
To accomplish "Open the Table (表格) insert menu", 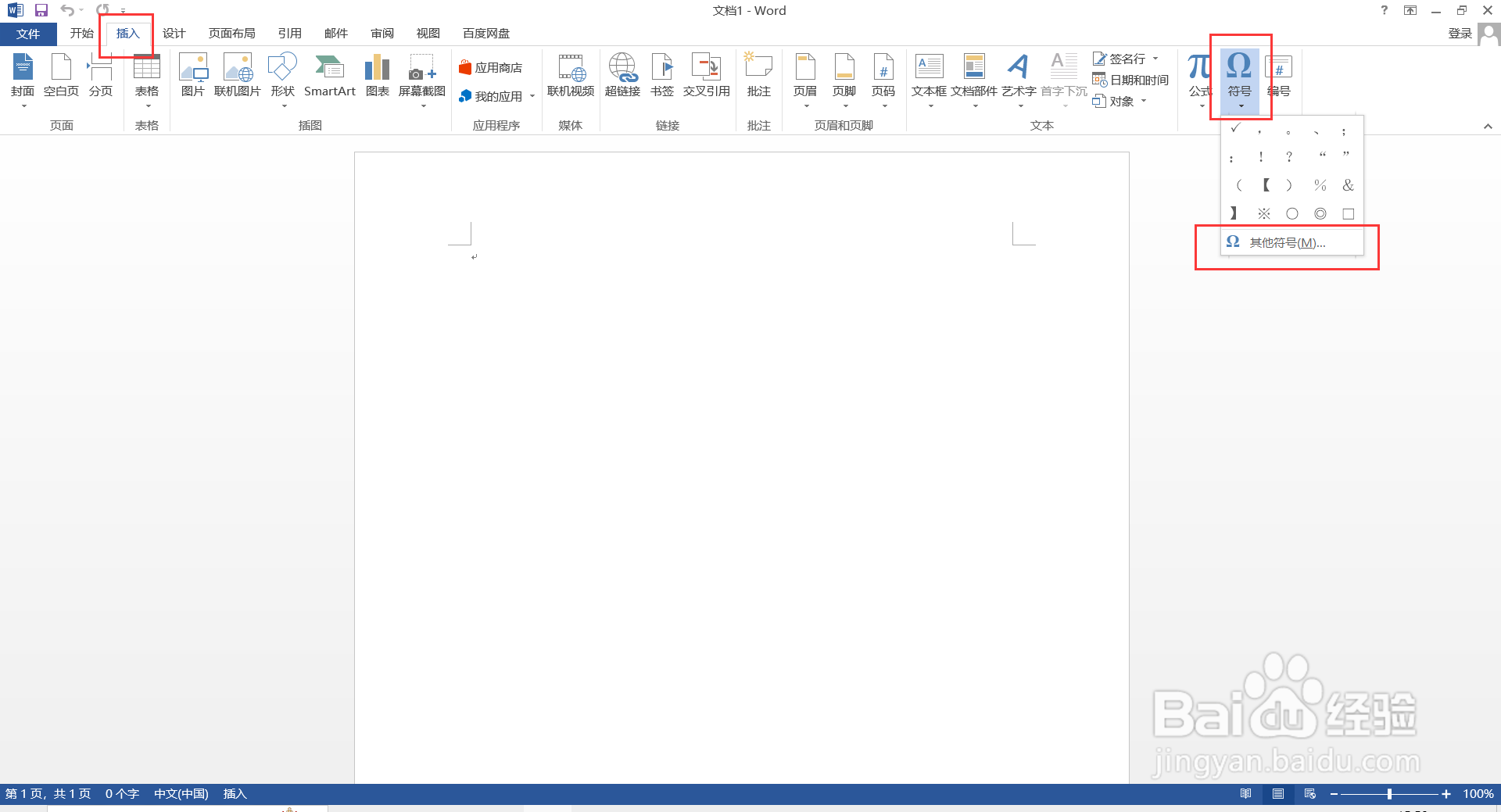I will [147, 78].
